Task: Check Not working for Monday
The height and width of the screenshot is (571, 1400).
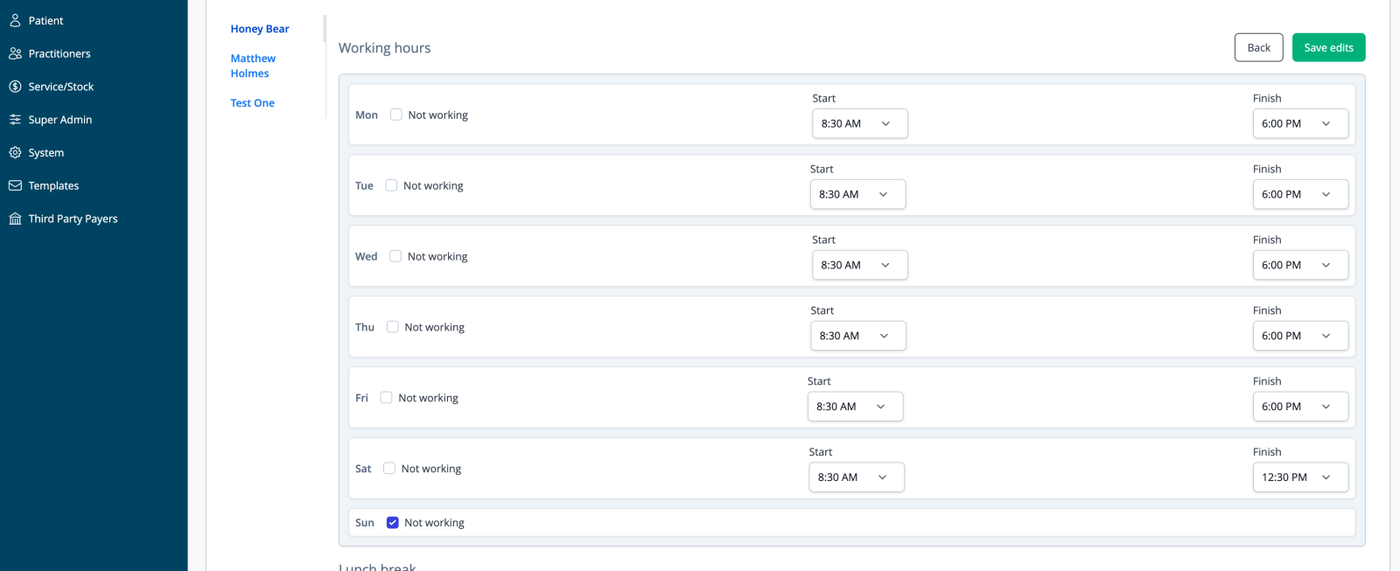Action: [396, 114]
